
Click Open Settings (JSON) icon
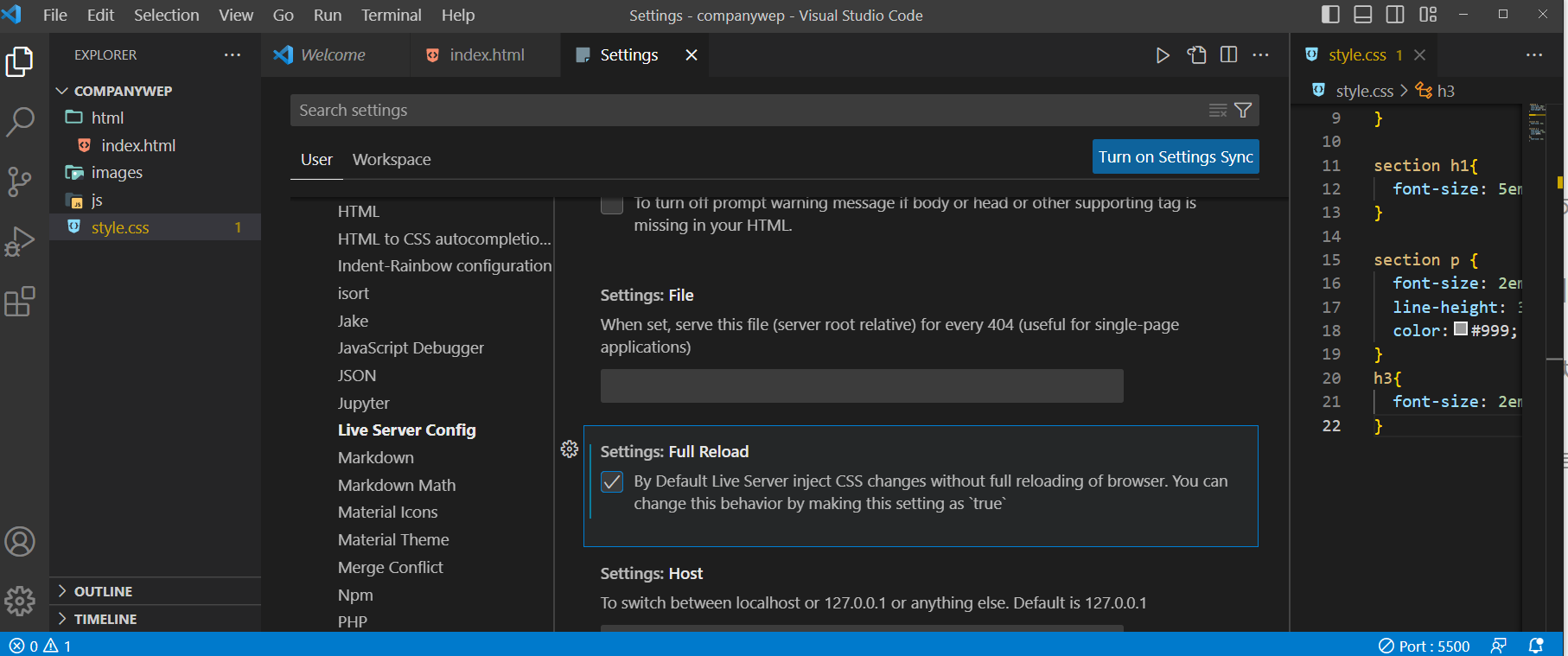coord(1196,55)
